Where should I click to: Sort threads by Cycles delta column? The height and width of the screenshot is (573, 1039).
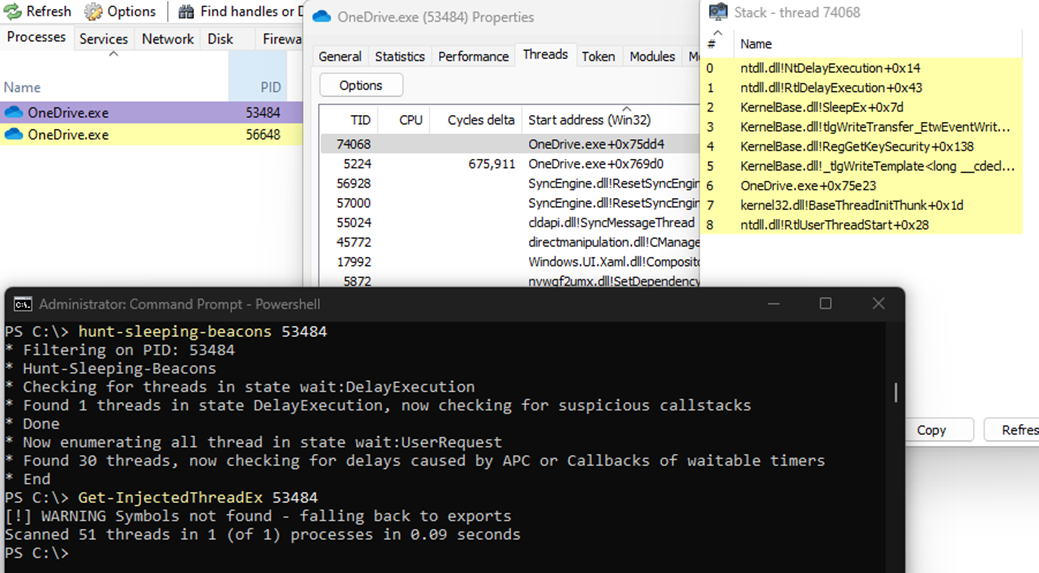pos(481,120)
